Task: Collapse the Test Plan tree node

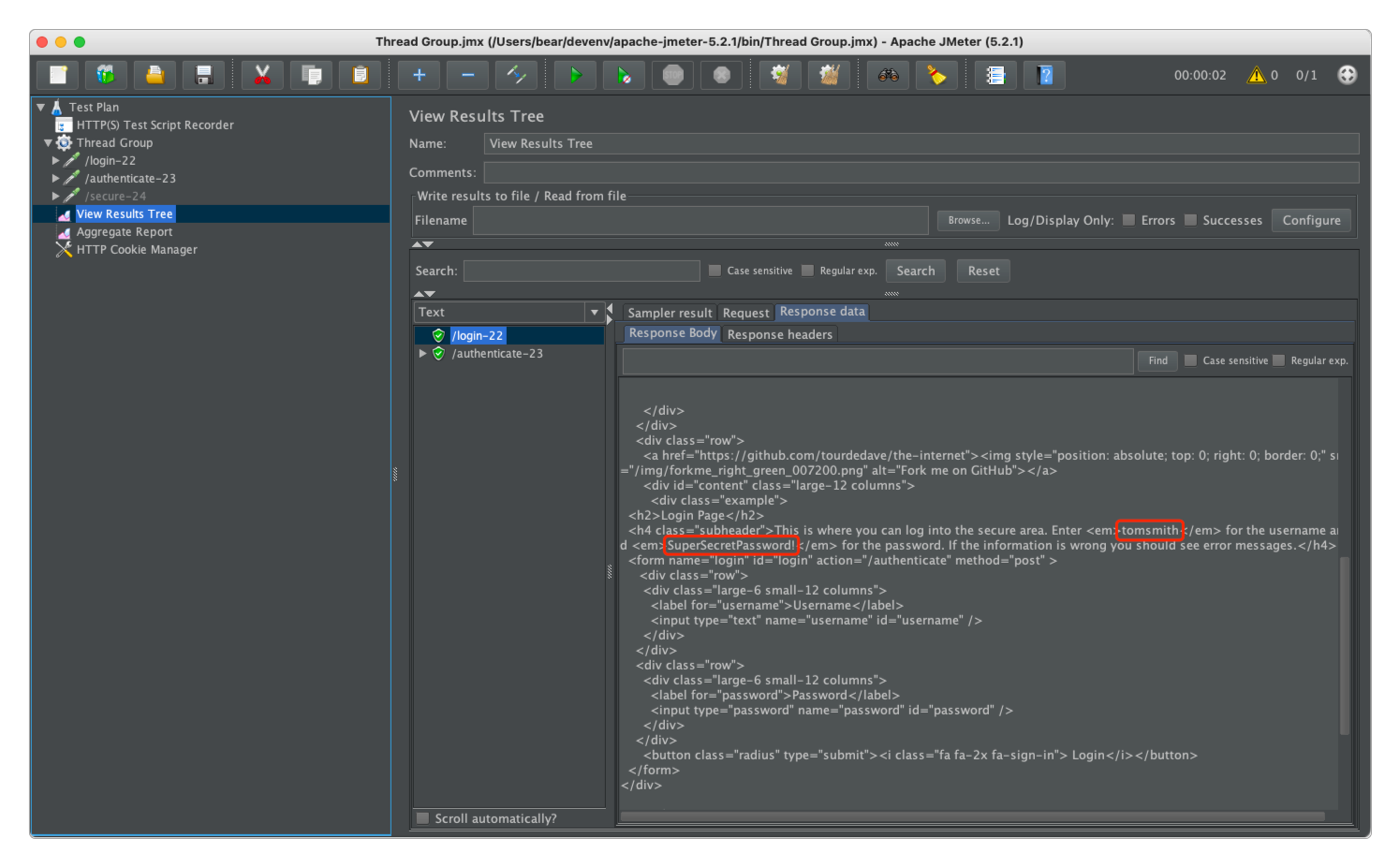Action: click(x=40, y=107)
